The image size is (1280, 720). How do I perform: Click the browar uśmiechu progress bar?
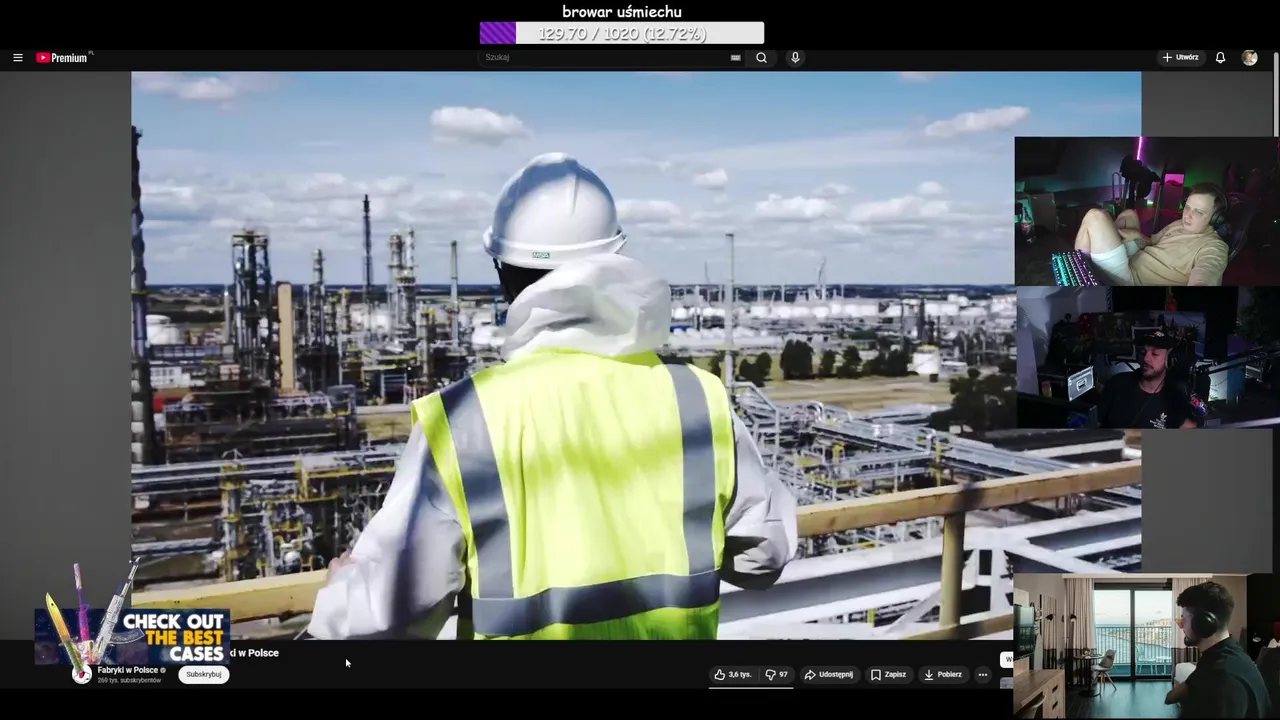(621, 33)
